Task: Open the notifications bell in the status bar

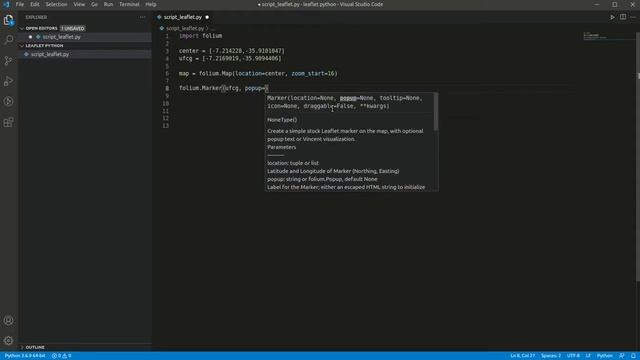Action: pos(633,356)
